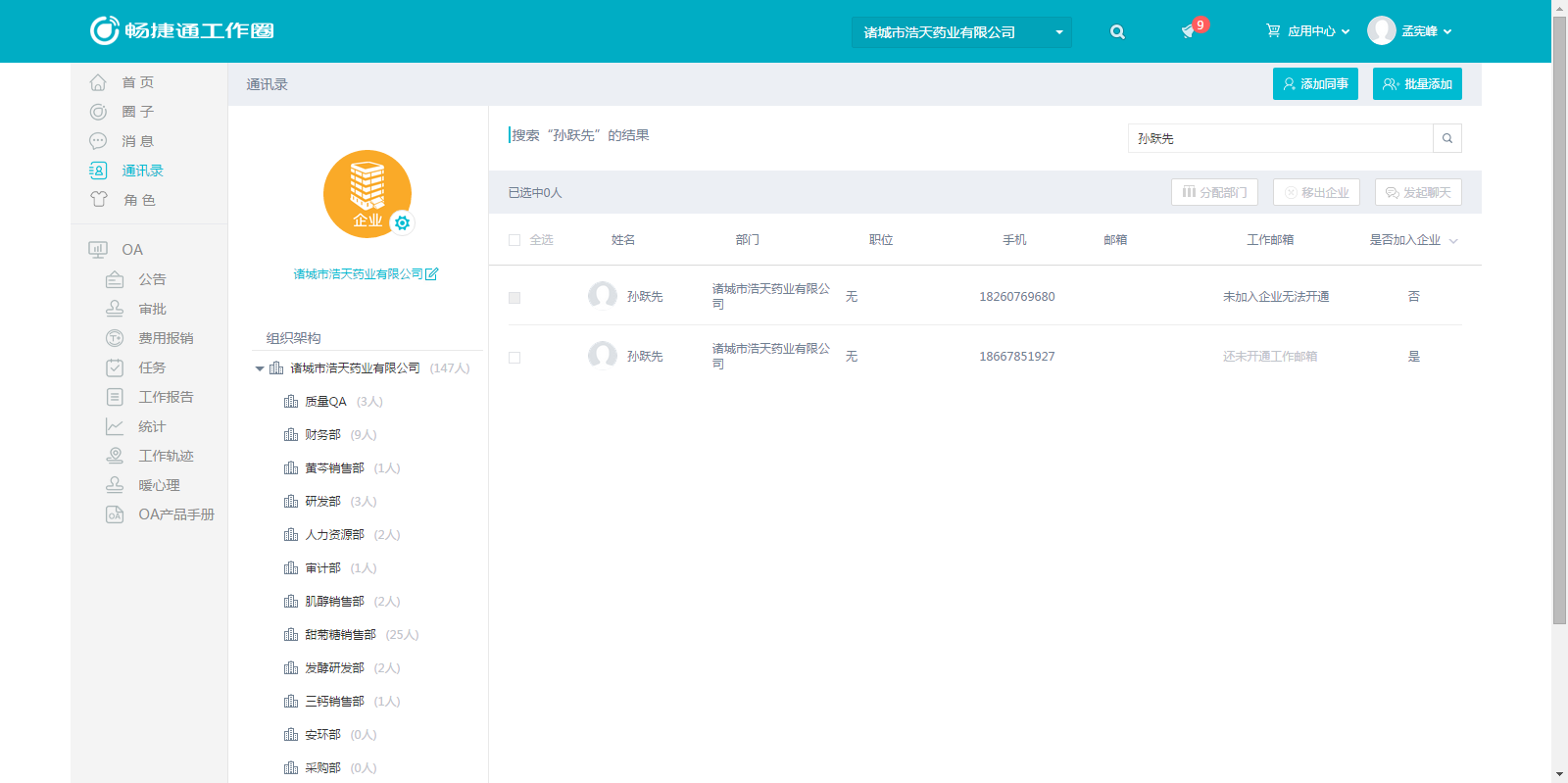Click the contact search magnifier button
This screenshot has height=783, width=1568.
(1447, 138)
